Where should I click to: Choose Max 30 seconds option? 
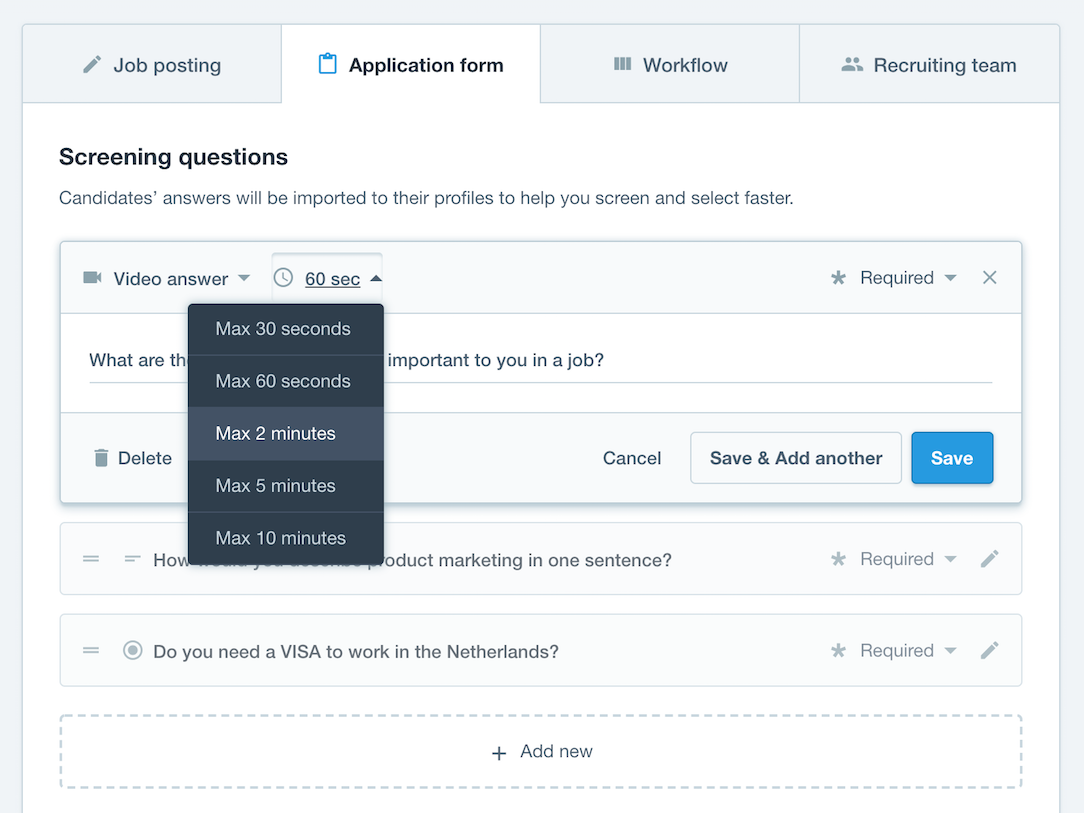click(x=285, y=329)
